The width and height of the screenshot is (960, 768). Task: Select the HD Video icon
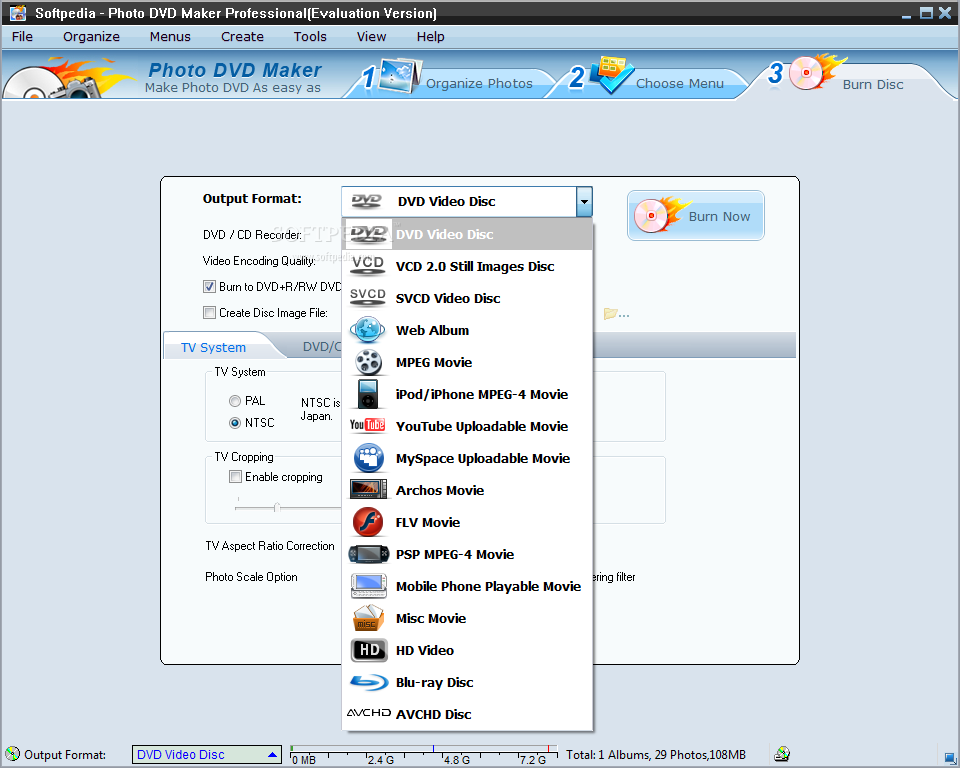pyautogui.click(x=369, y=650)
